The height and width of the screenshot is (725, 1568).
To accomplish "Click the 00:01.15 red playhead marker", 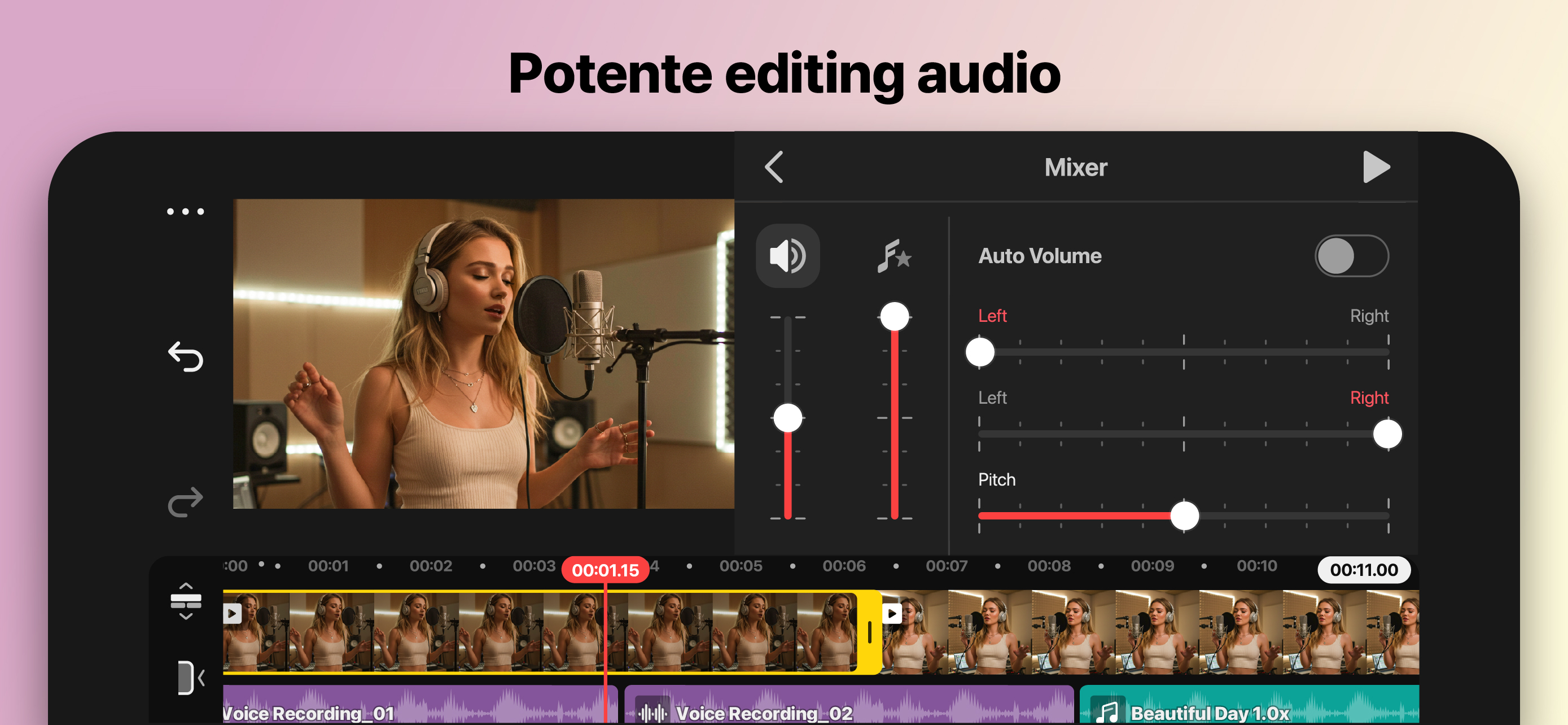I will [605, 570].
